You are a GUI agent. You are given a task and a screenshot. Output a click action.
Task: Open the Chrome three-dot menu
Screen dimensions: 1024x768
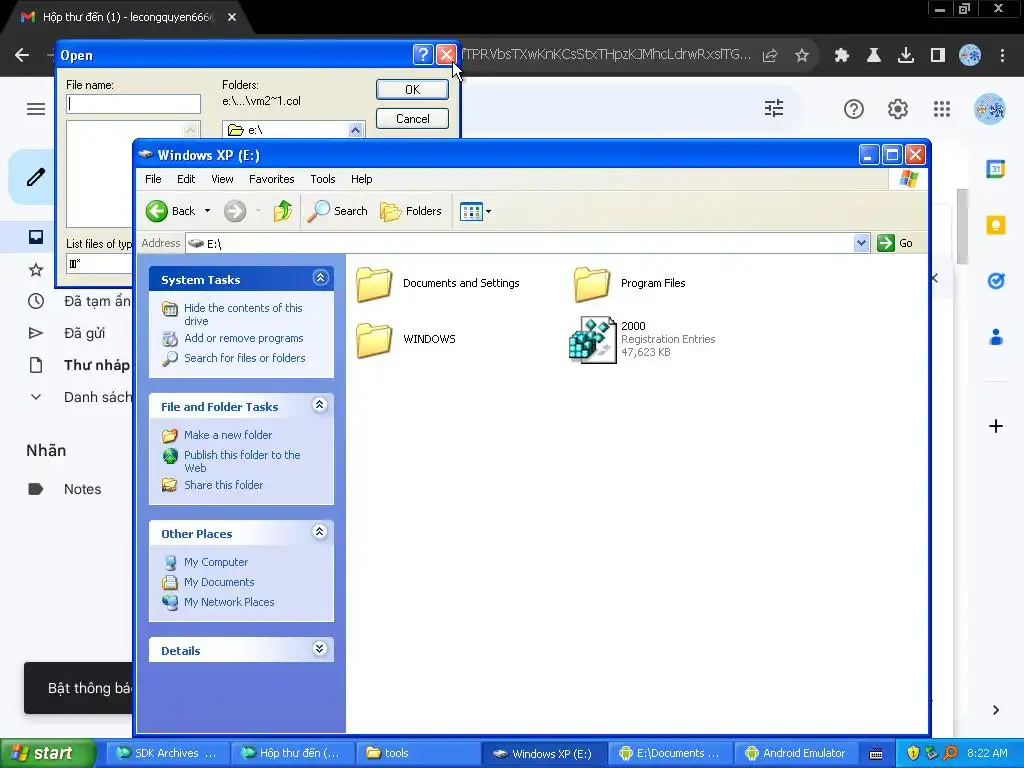coord(1002,56)
